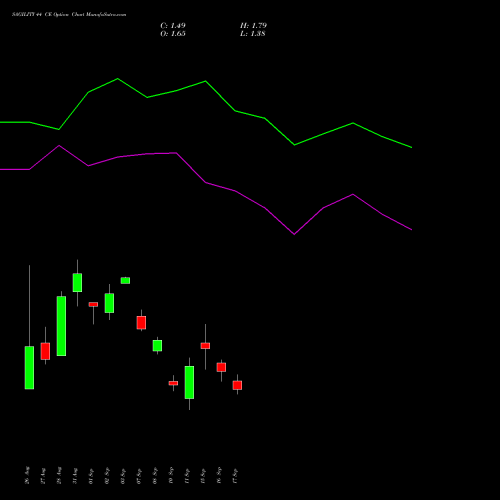Select the last red candle above 17 Sep

point(237,385)
